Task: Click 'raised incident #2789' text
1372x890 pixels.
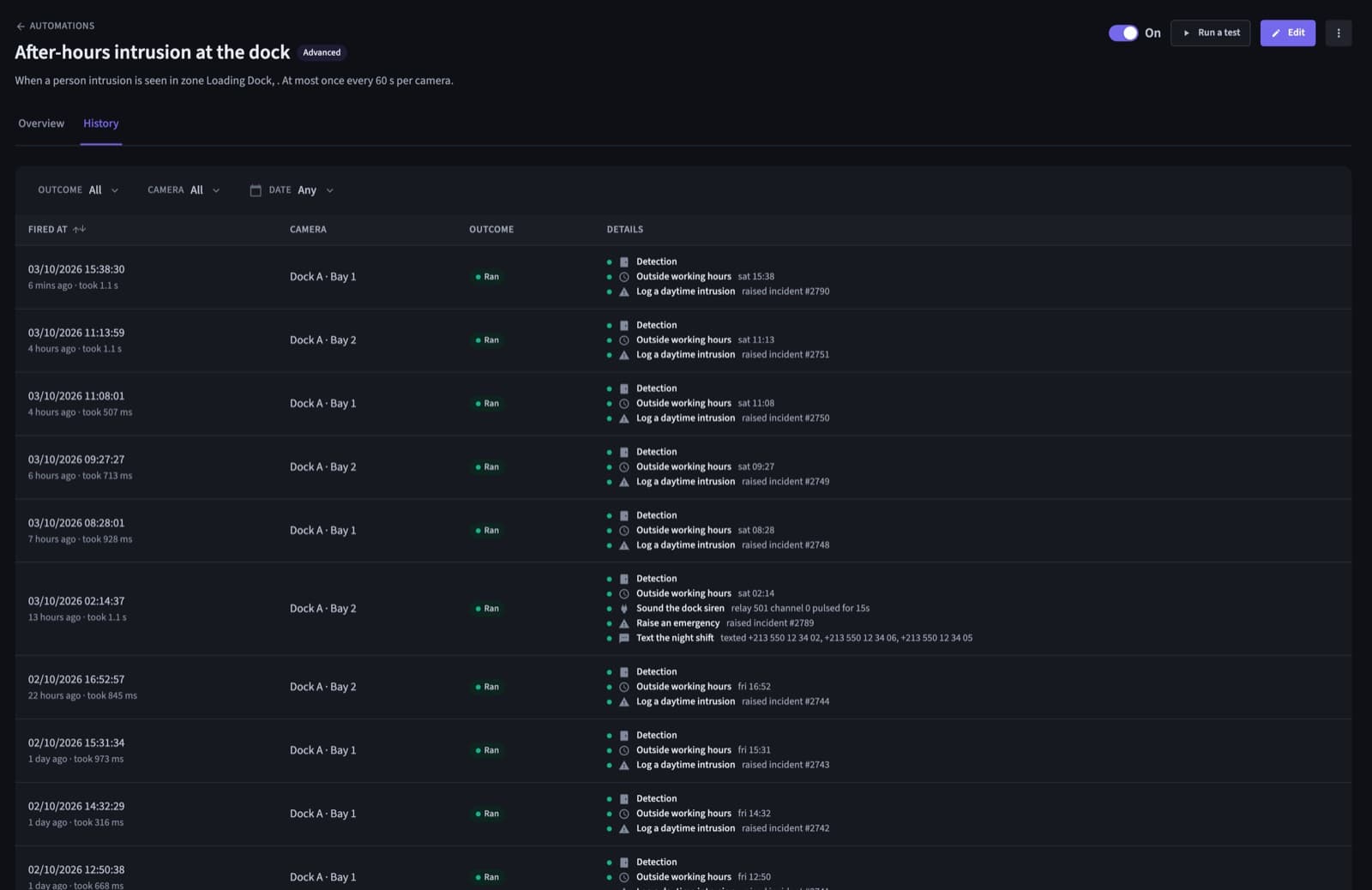Action: coord(770,623)
